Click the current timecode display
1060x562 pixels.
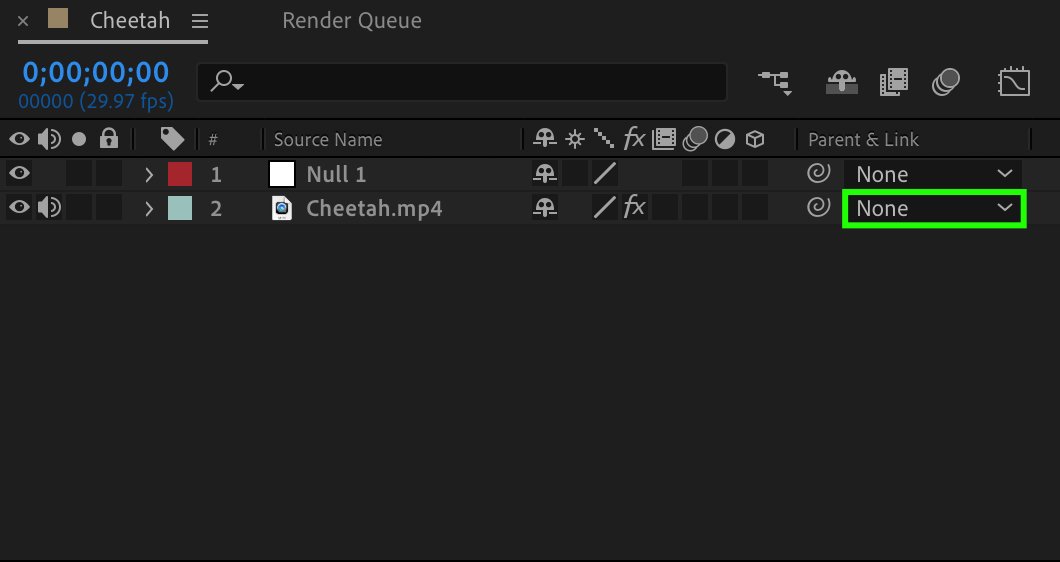tap(96, 72)
